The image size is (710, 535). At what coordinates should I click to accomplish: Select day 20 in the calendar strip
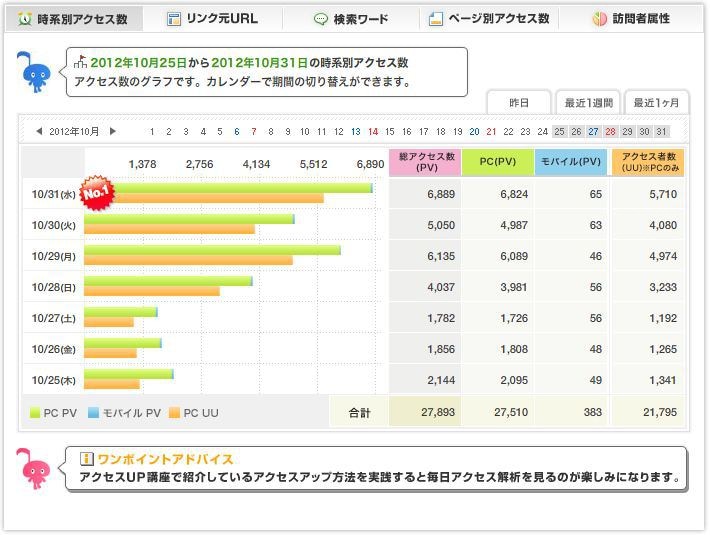pos(474,132)
